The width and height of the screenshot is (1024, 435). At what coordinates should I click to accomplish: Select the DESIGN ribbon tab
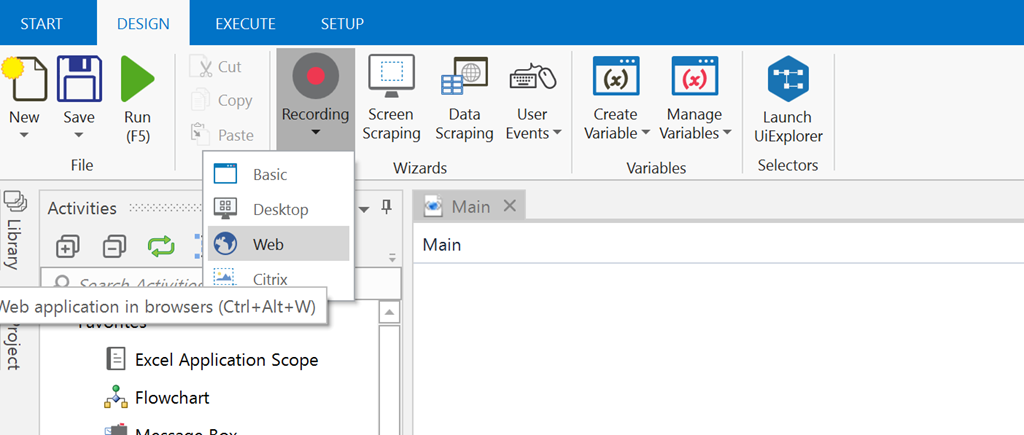[x=143, y=24]
